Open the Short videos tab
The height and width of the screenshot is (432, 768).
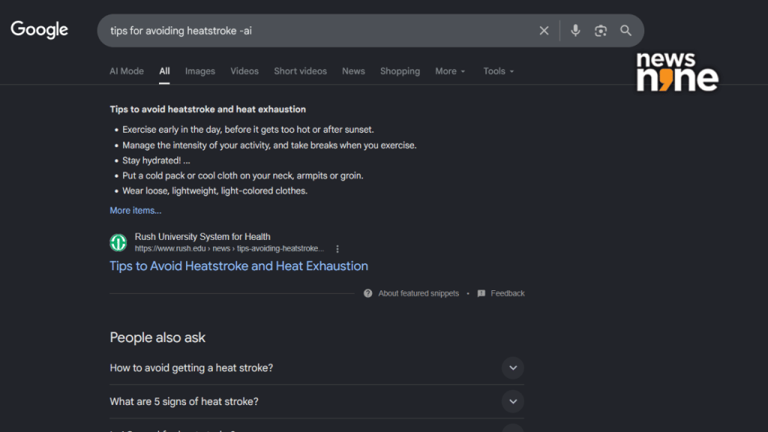point(300,71)
